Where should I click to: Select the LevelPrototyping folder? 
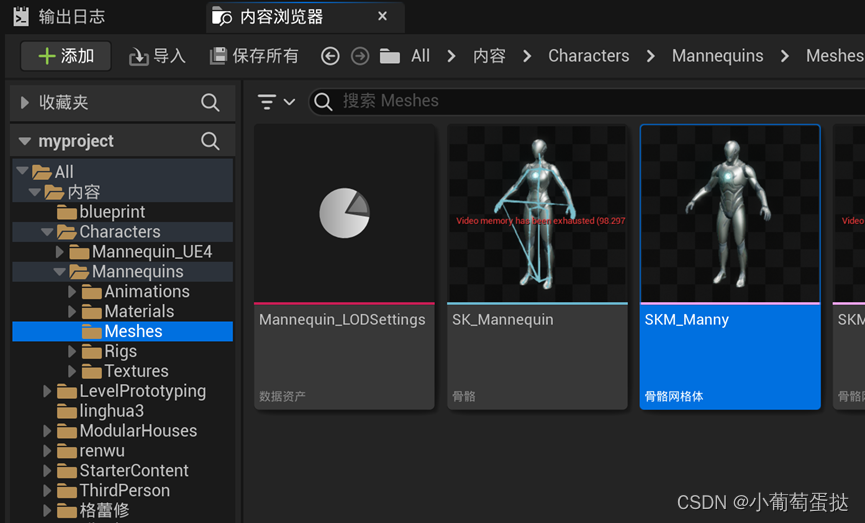(131, 391)
